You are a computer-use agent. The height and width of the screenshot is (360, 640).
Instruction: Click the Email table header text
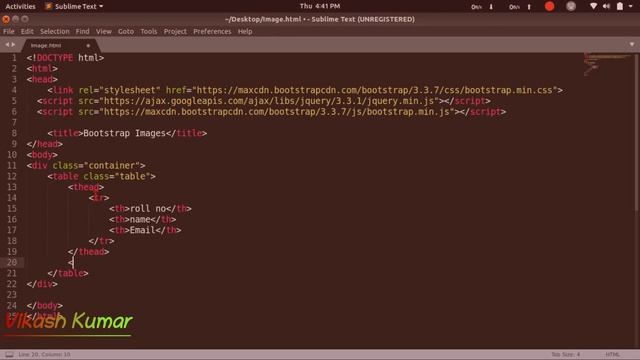[x=142, y=230]
